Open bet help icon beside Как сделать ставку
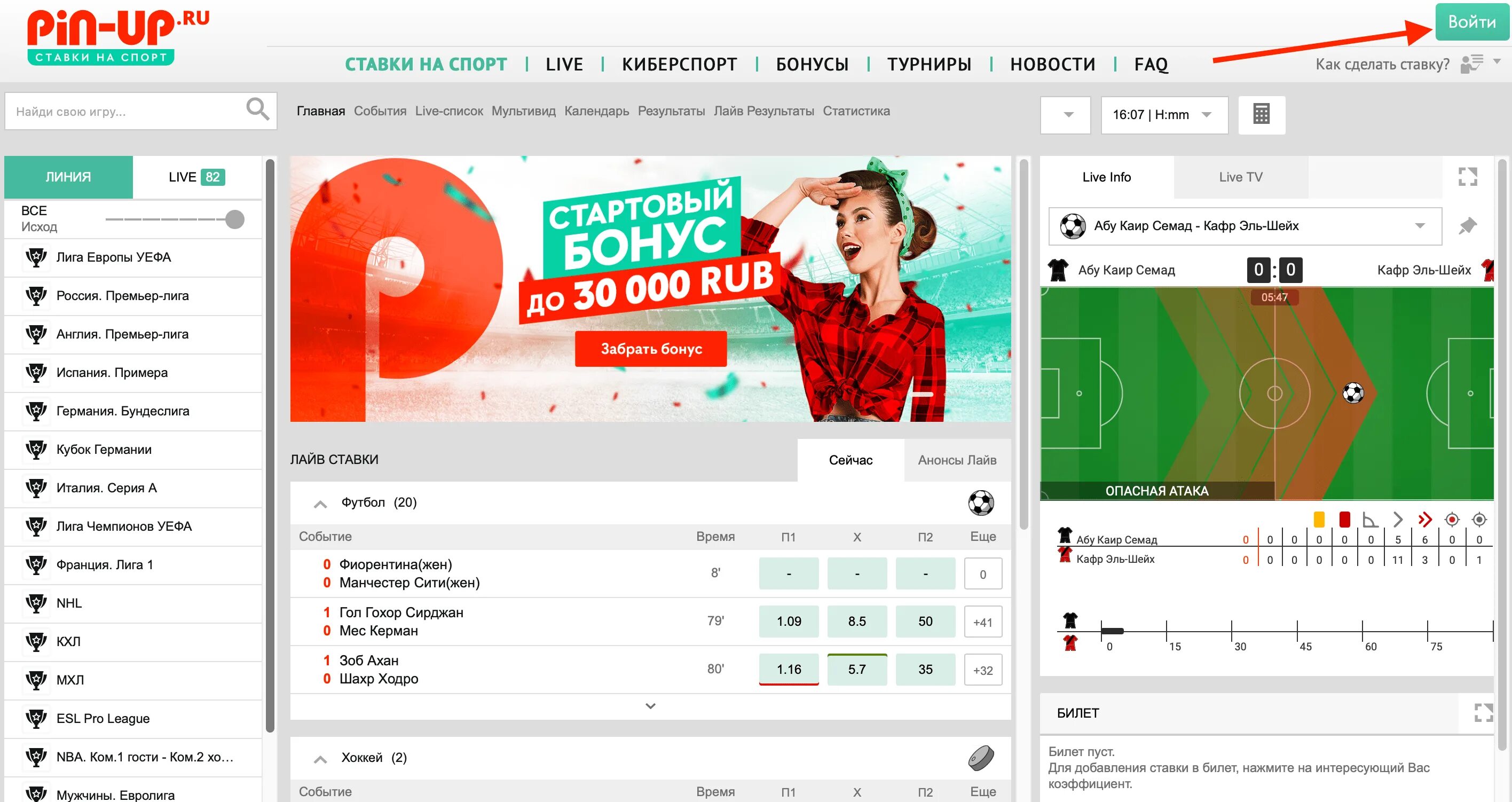The width and height of the screenshot is (1512, 802). 1472,64
